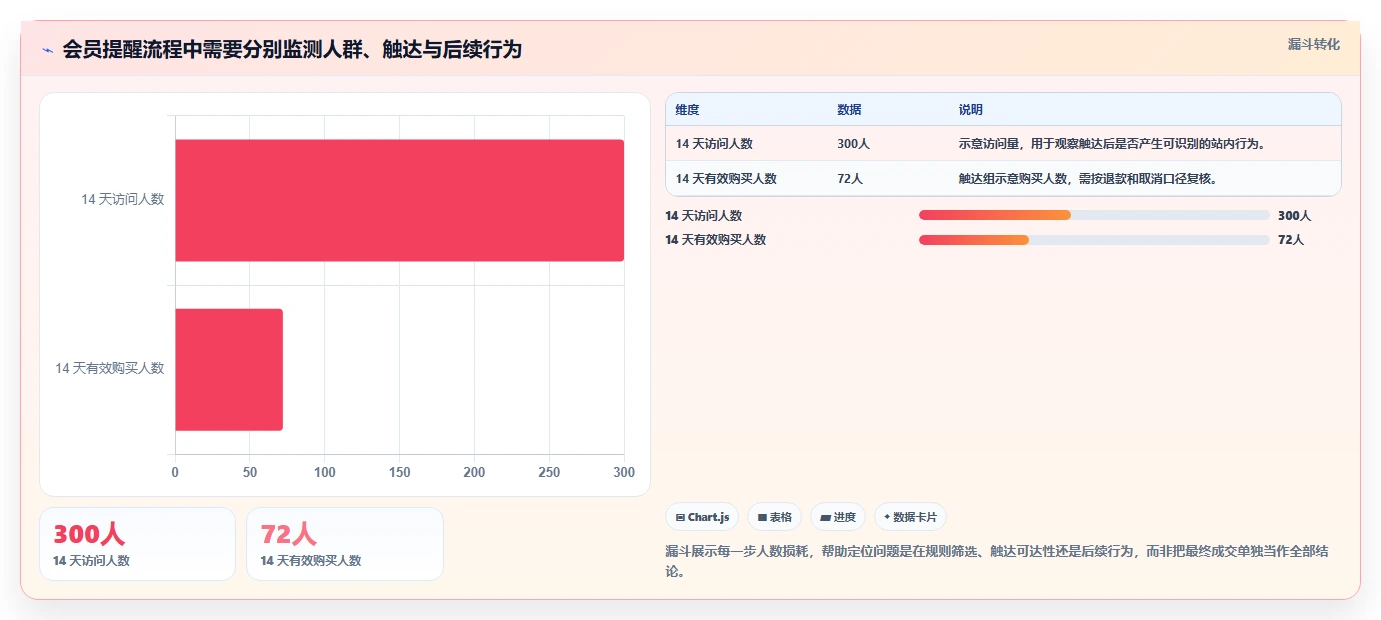The height and width of the screenshot is (620, 1381).
Task: Click the 14 天访问人数 chart axis label
Action: [x=122, y=200]
